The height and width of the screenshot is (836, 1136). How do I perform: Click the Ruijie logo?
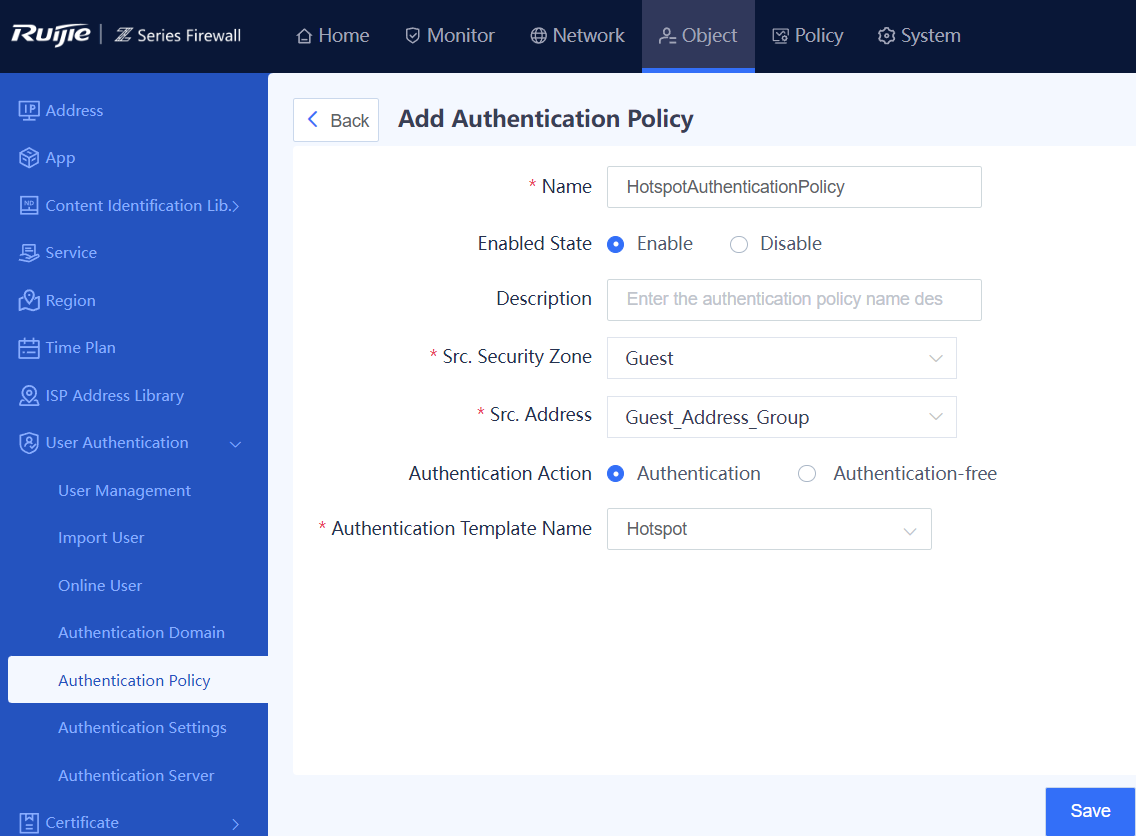click(x=51, y=35)
